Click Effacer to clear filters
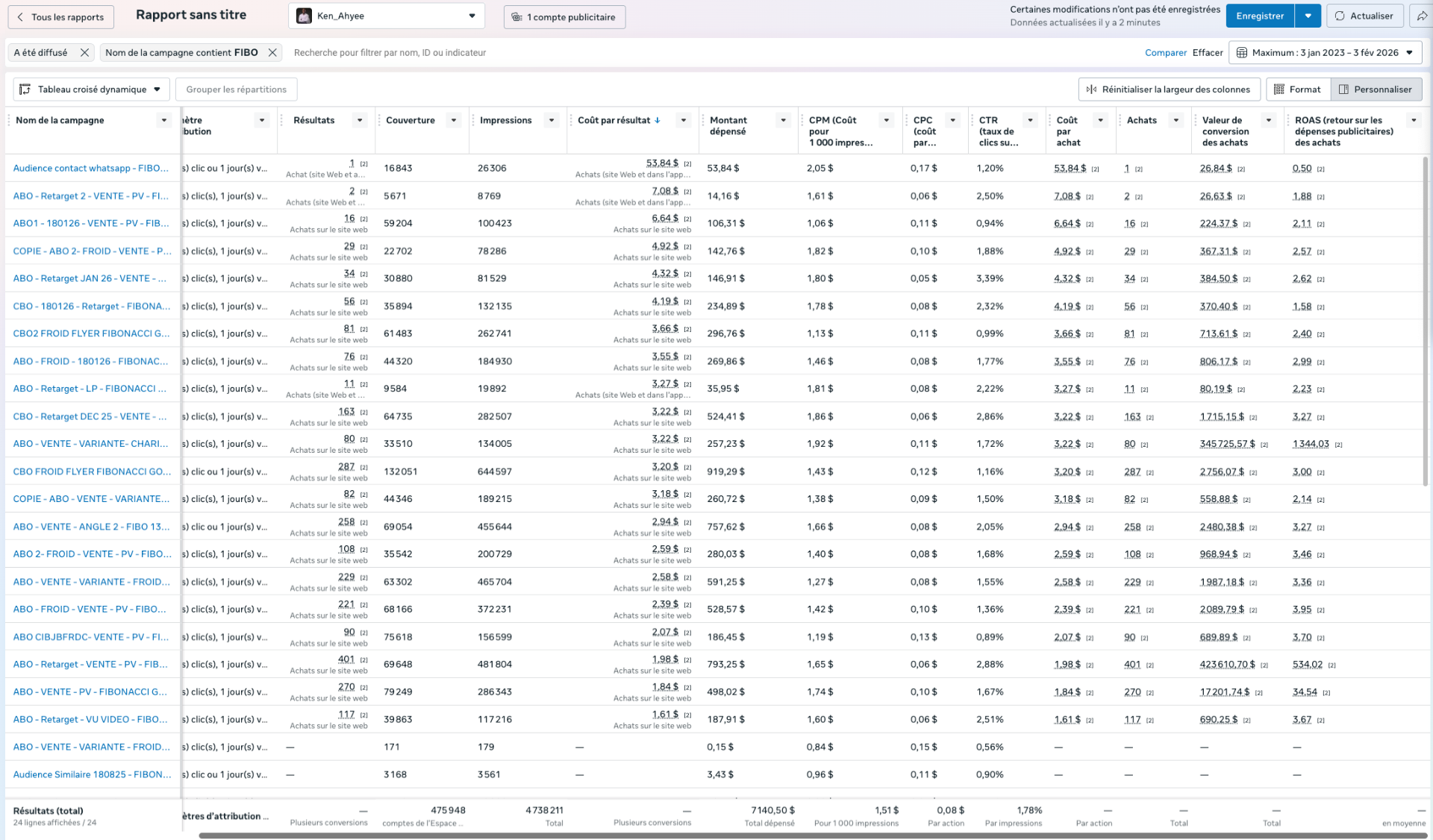 pyautogui.click(x=1207, y=52)
